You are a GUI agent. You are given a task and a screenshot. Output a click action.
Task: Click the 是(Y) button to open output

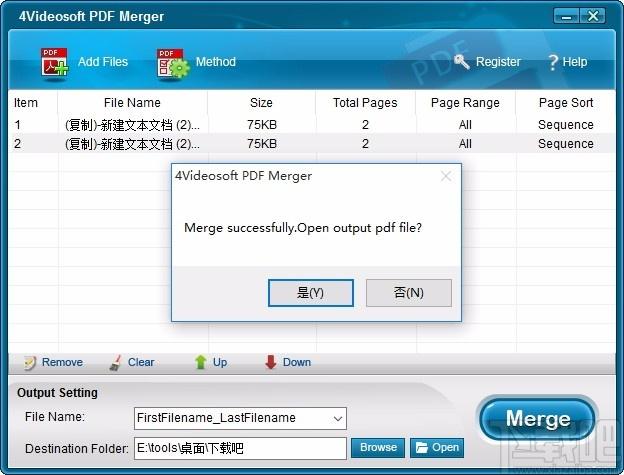311,293
